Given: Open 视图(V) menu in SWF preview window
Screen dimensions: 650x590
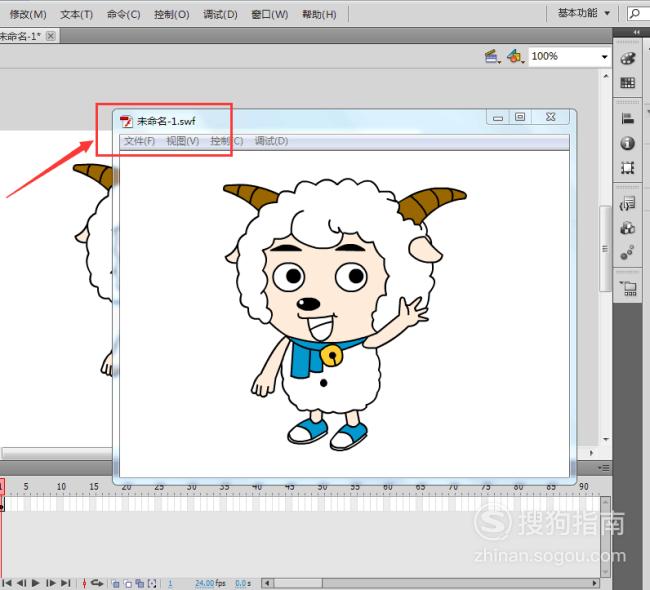Looking at the screenshot, I should pyautogui.click(x=182, y=141).
